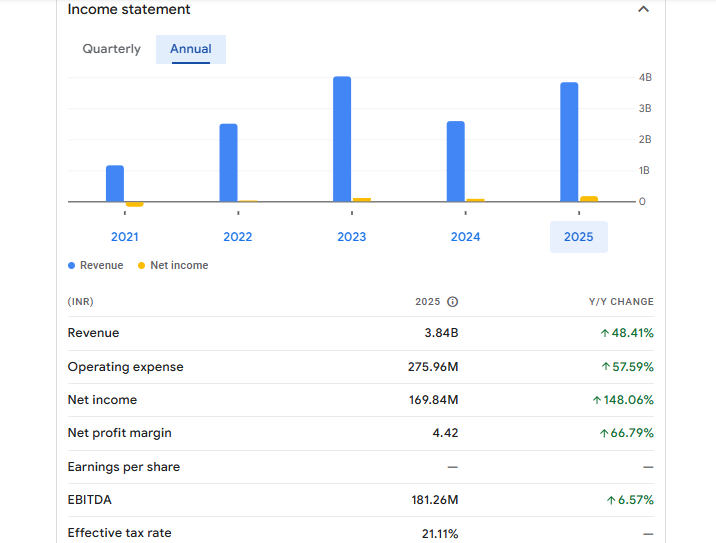Select year 2024 below the chart

[x=465, y=237]
